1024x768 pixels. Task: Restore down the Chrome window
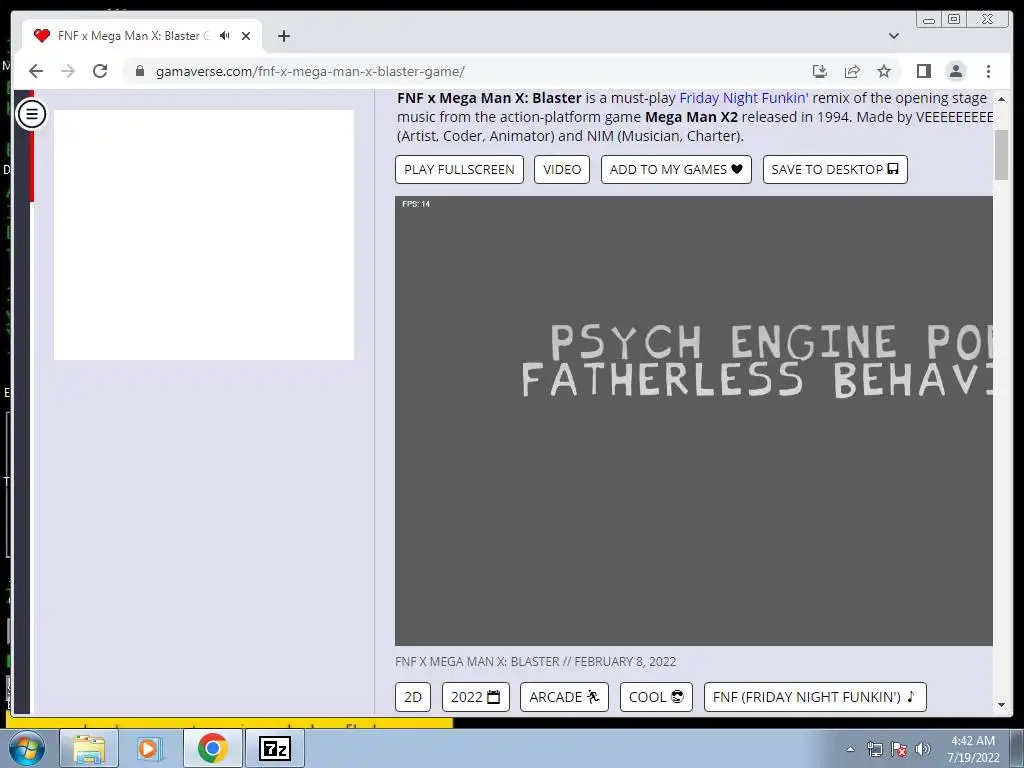coord(953,20)
